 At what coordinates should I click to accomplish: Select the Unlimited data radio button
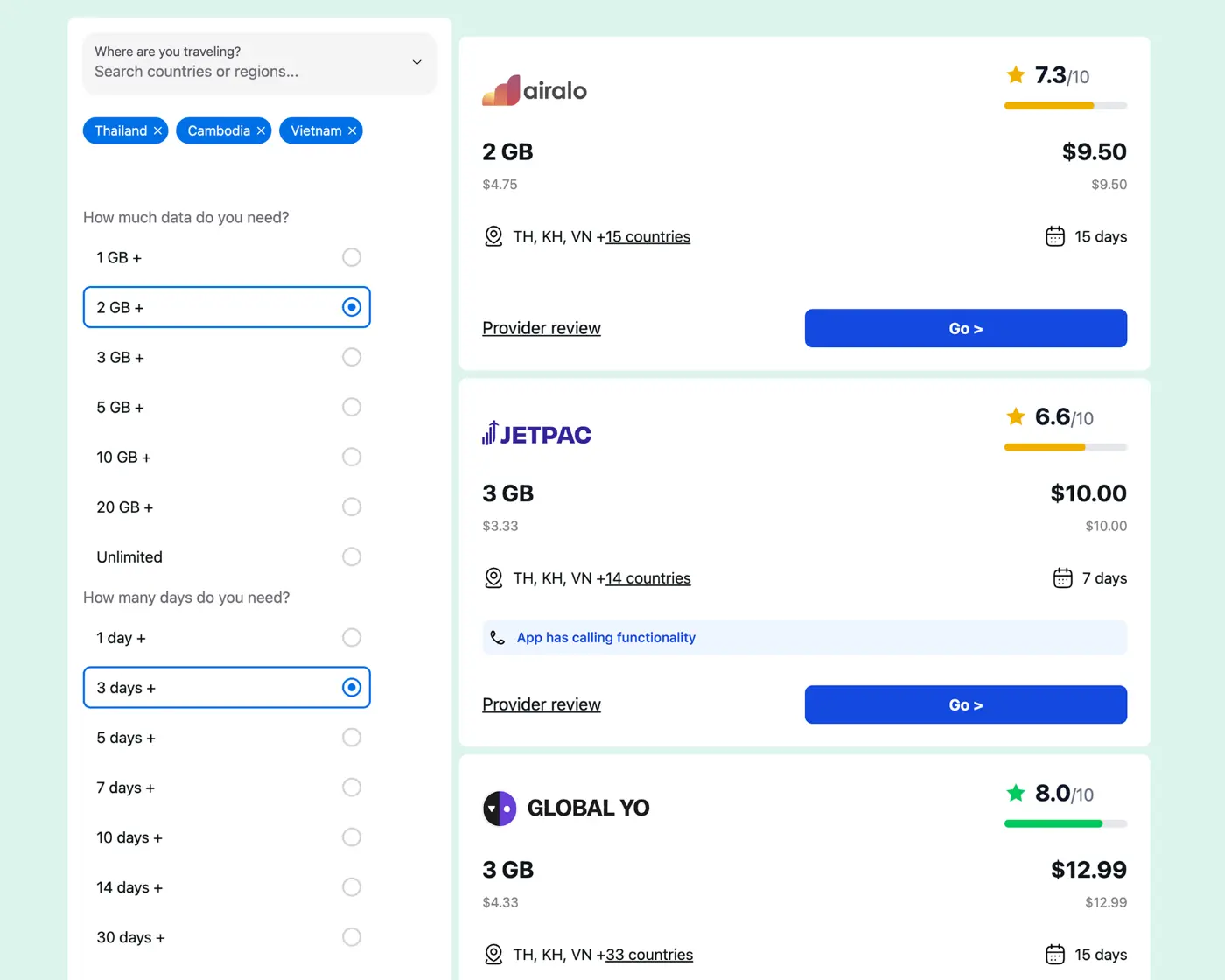click(352, 556)
